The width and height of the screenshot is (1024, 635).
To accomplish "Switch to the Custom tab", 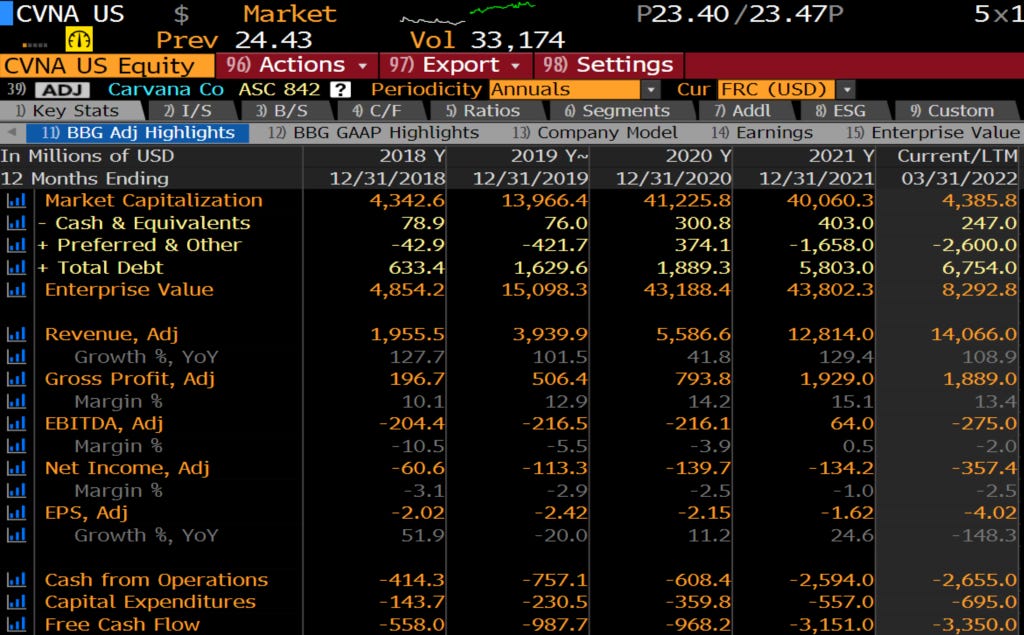I will pyautogui.click(x=955, y=111).
